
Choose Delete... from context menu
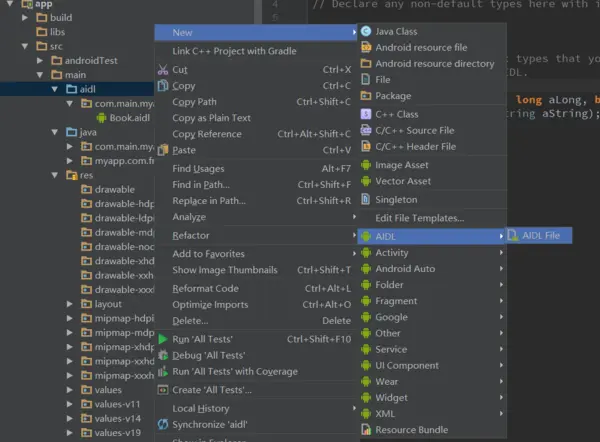(x=256, y=321)
